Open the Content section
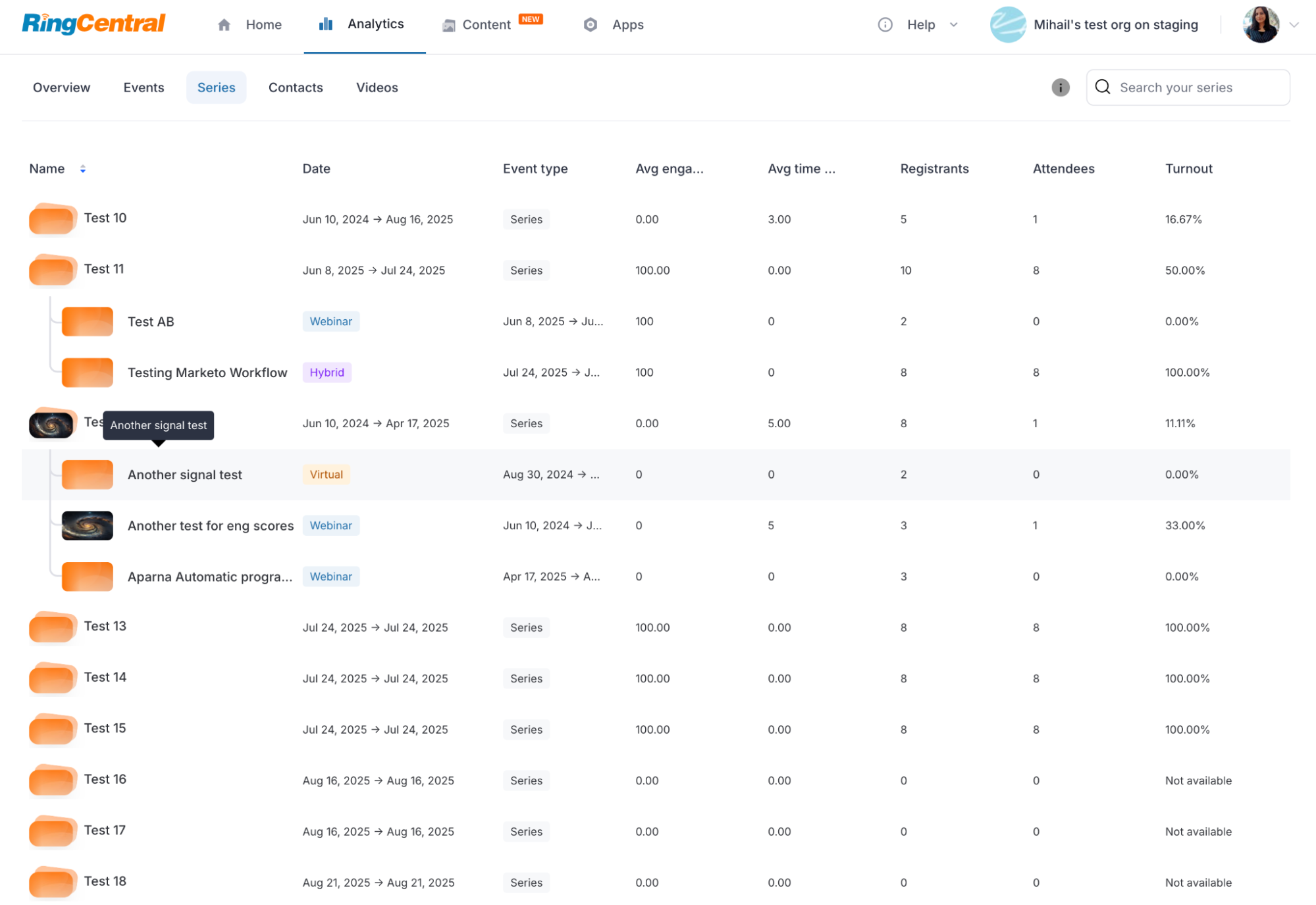This screenshot has height=905, width=1316. [486, 24]
